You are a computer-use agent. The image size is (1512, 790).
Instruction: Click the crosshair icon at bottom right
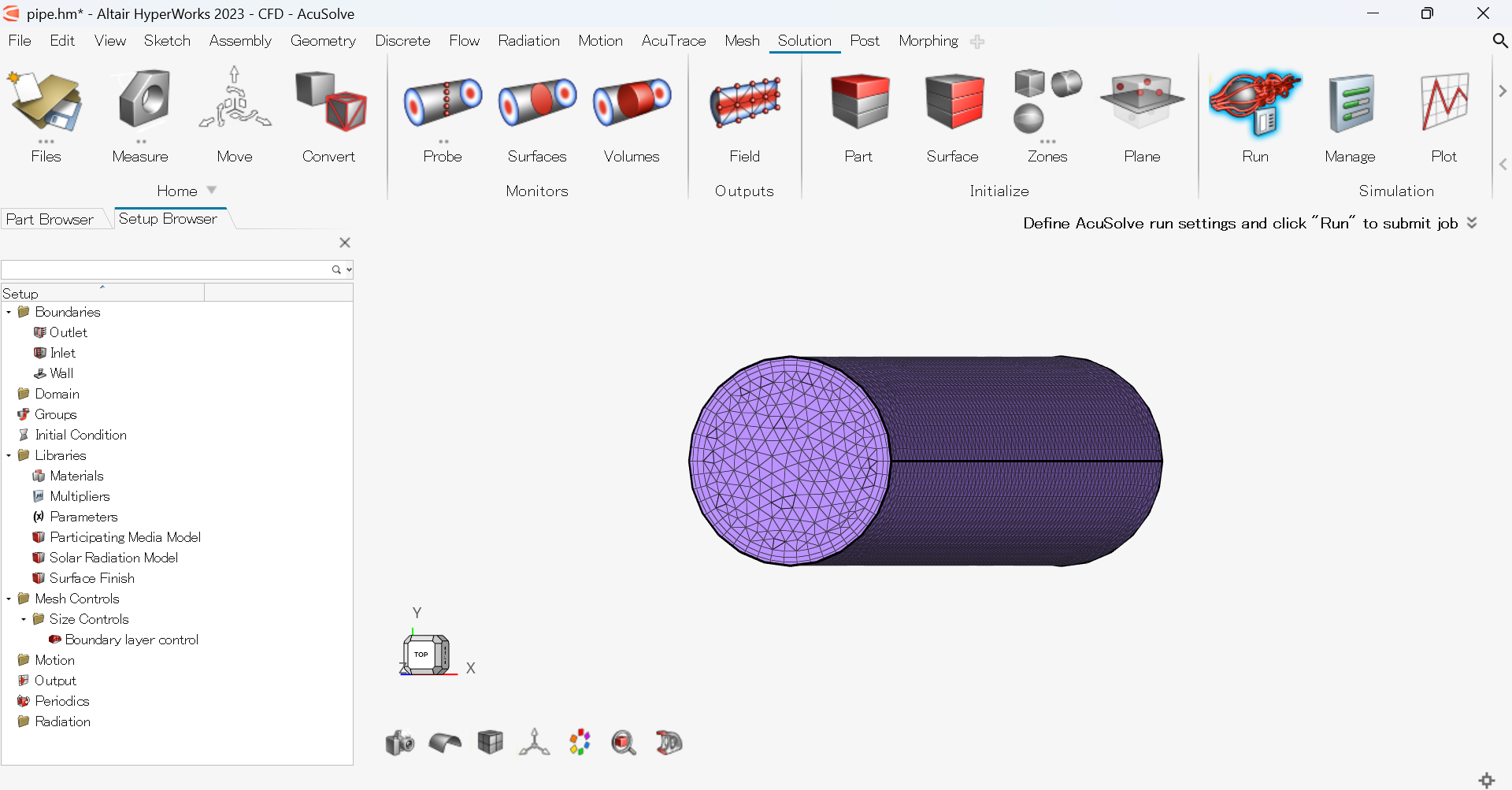(1487, 780)
